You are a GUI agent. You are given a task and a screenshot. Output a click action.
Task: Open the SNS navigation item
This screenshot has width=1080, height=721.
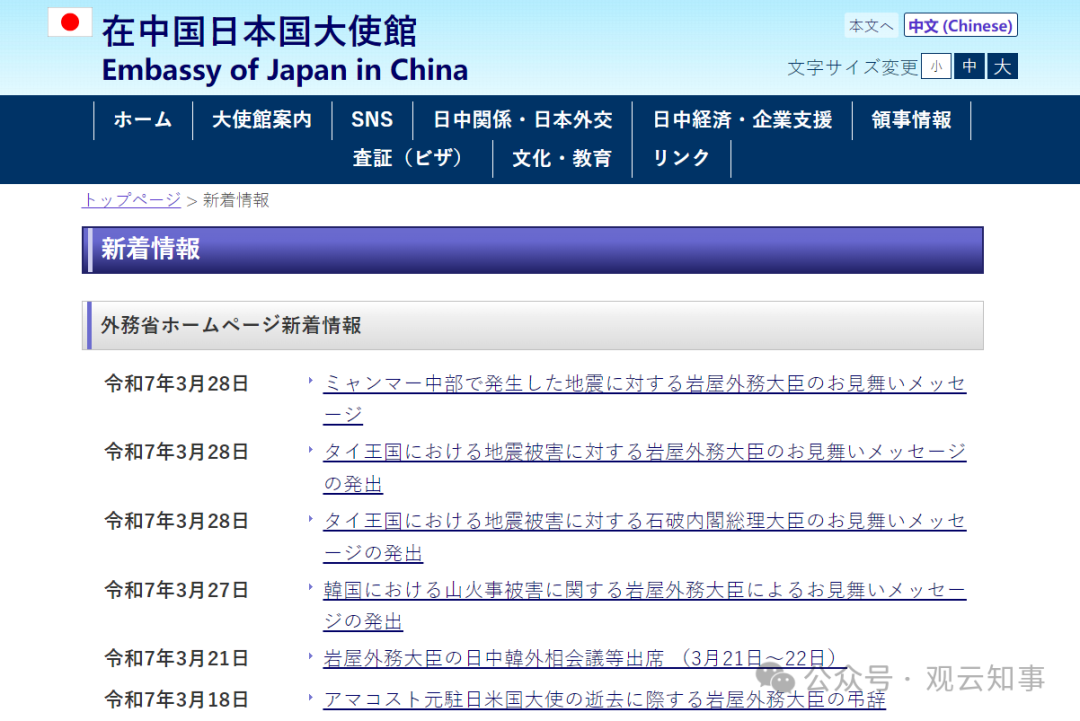point(372,119)
